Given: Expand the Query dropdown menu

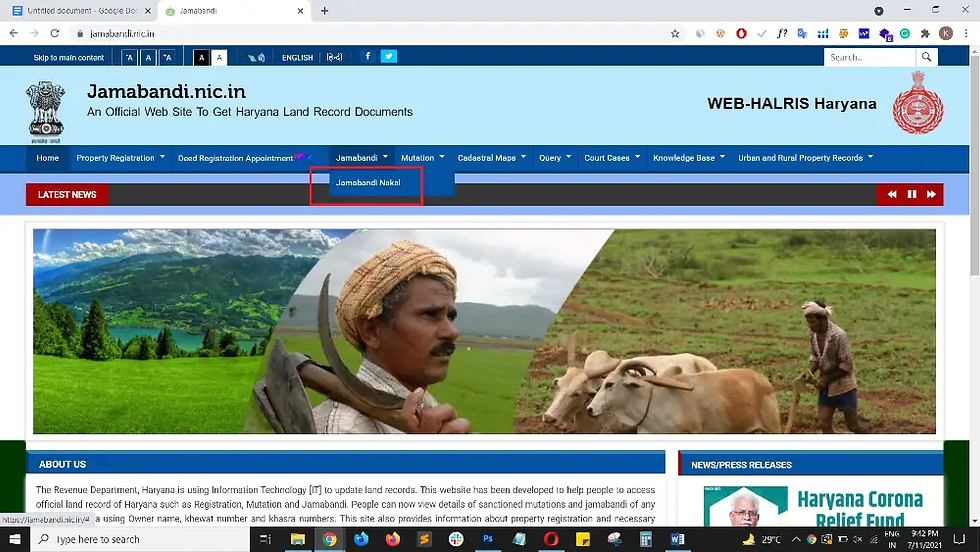Looking at the screenshot, I should point(555,158).
